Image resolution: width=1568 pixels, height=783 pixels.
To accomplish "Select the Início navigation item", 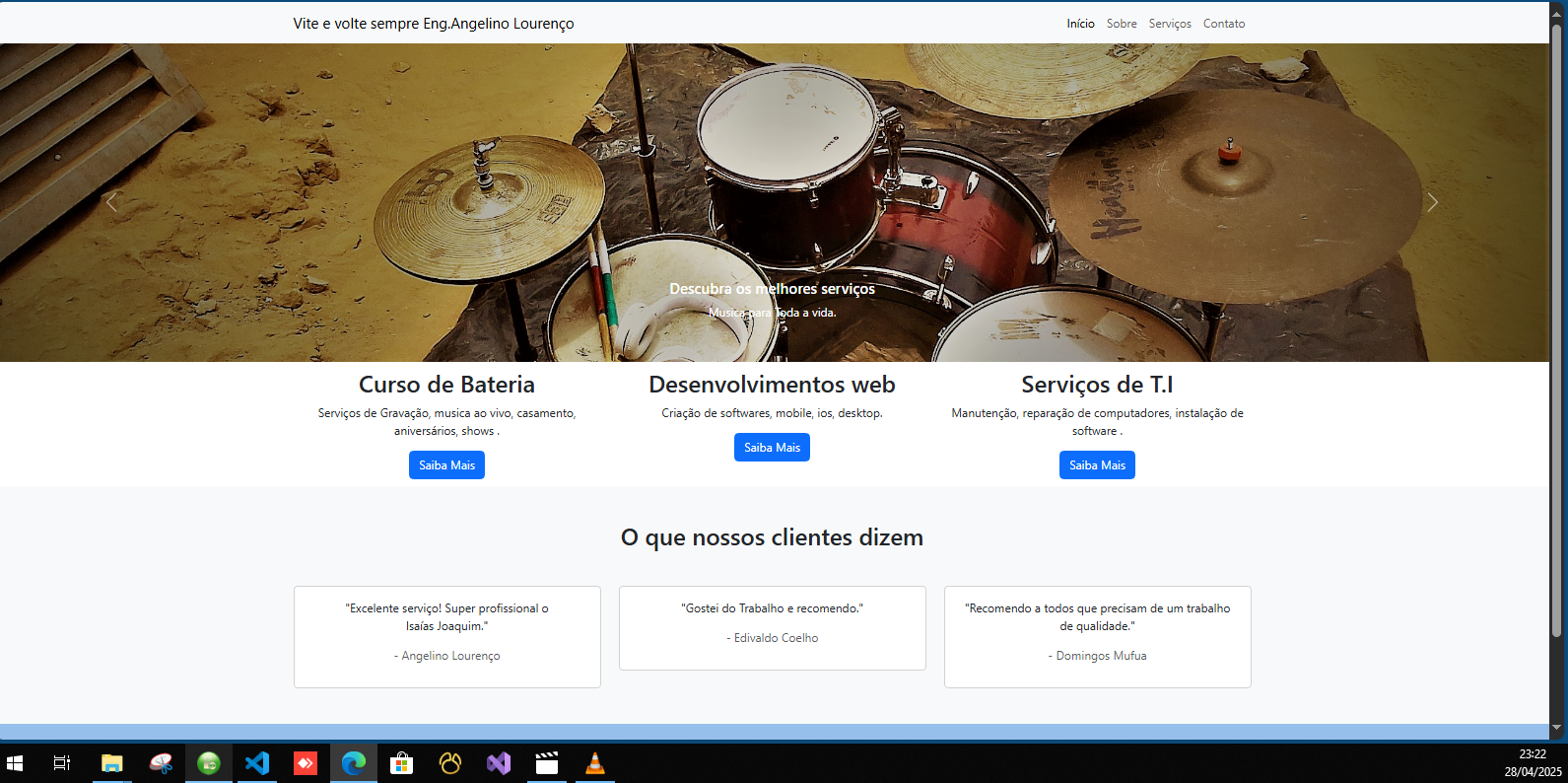I will coord(1080,24).
